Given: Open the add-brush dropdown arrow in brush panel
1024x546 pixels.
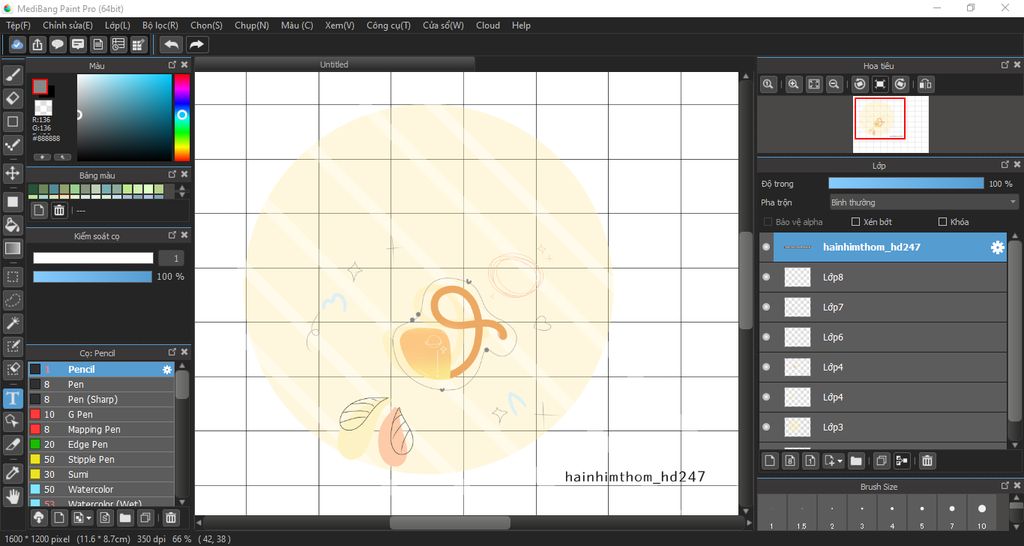Looking at the screenshot, I should (x=88, y=518).
